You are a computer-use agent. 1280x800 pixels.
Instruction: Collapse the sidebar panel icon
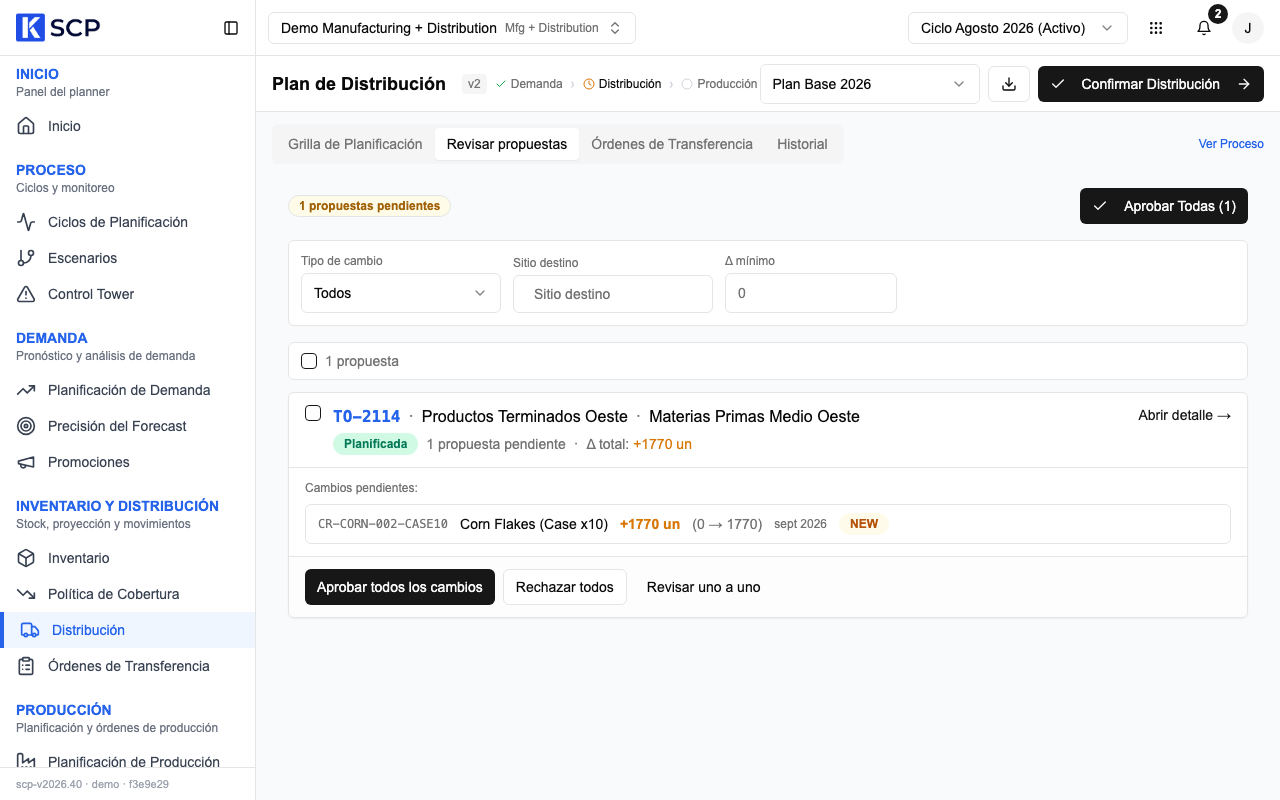click(231, 28)
